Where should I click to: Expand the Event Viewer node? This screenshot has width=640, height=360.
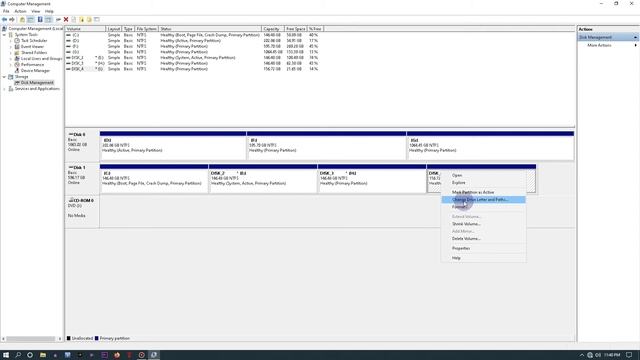(11, 47)
